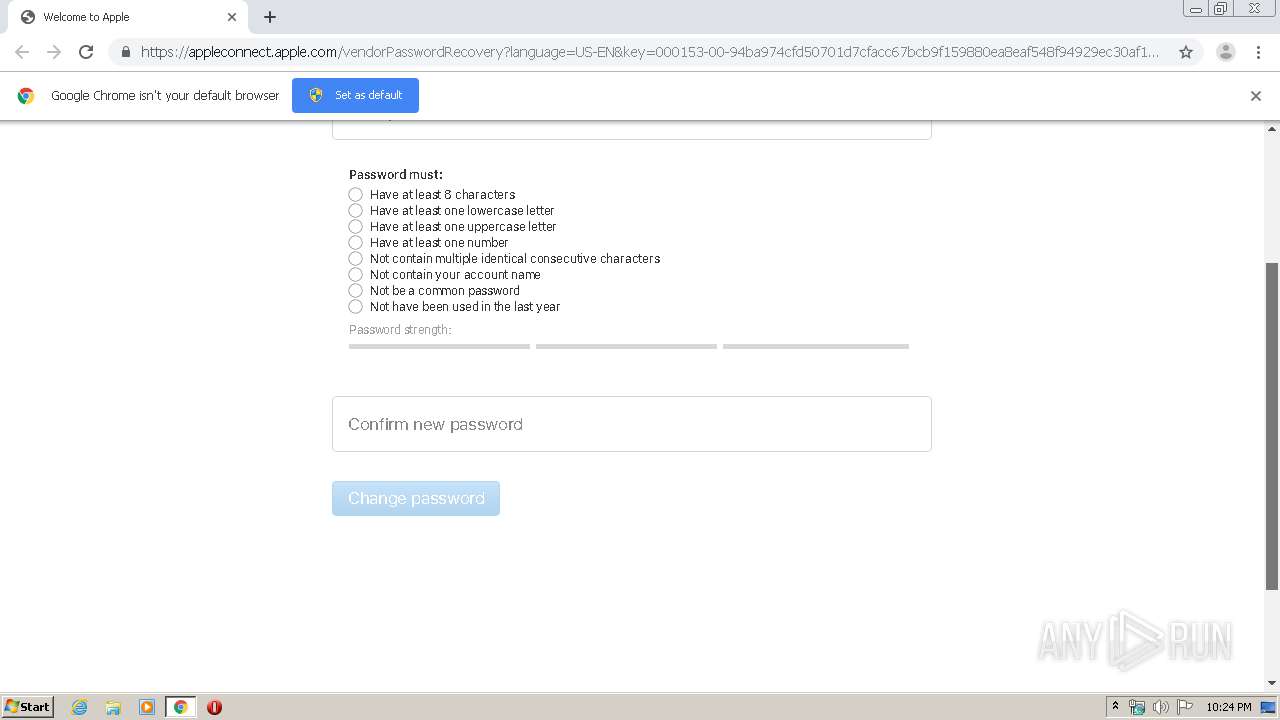Show hidden system tray icons
This screenshot has height=720, width=1280.
point(1115,707)
